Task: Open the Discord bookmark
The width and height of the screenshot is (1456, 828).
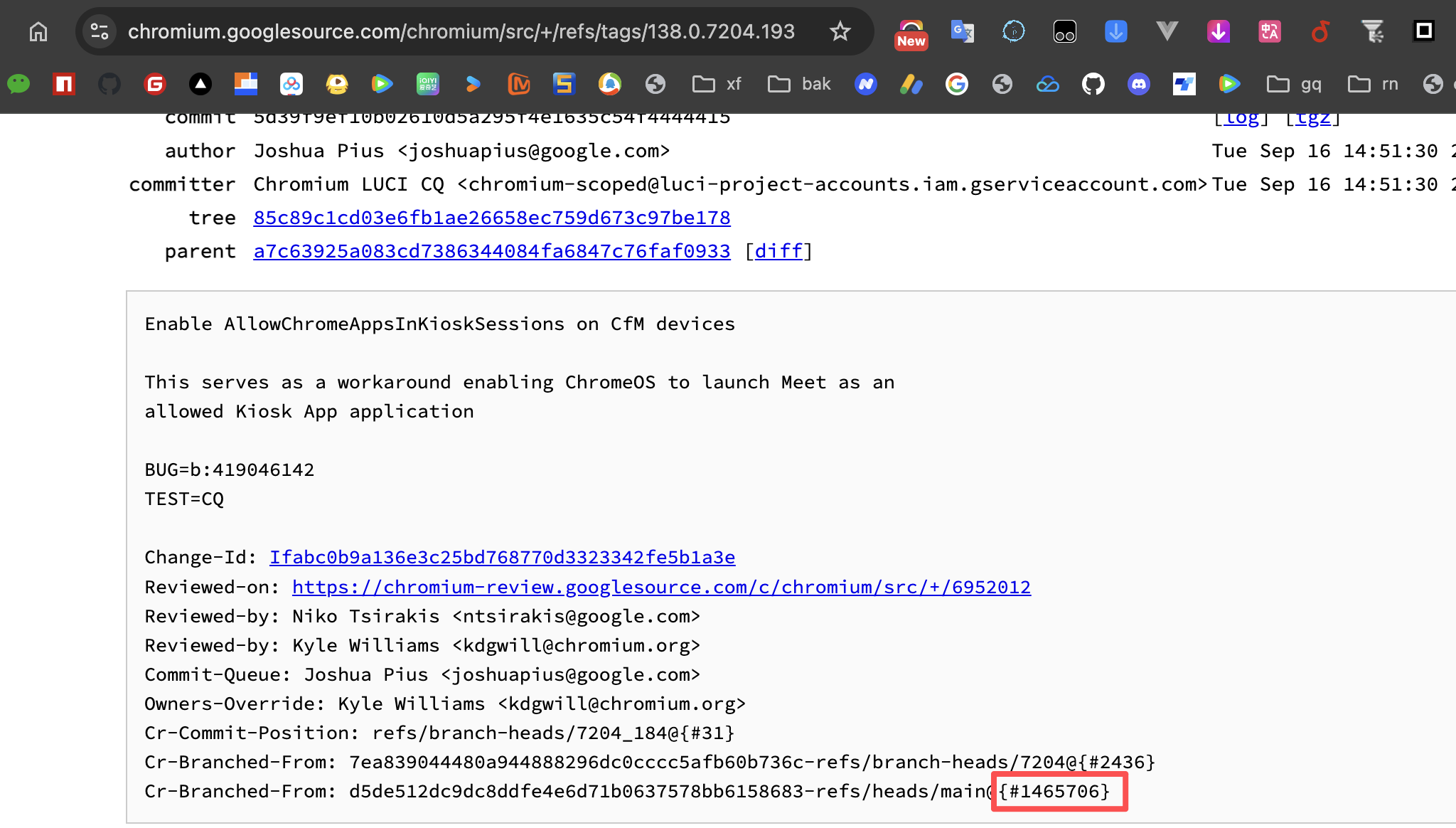Action: point(1139,84)
